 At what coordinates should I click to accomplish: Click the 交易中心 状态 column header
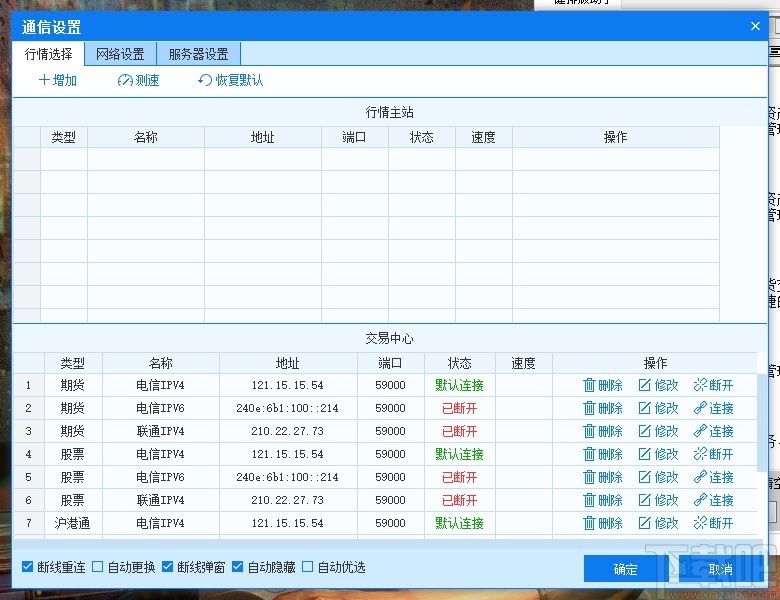(460, 363)
